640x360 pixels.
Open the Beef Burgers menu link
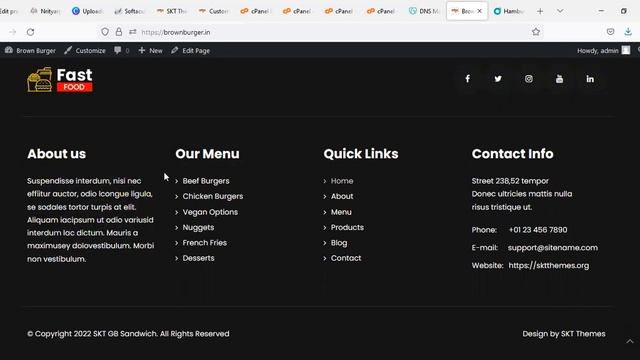pos(206,181)
